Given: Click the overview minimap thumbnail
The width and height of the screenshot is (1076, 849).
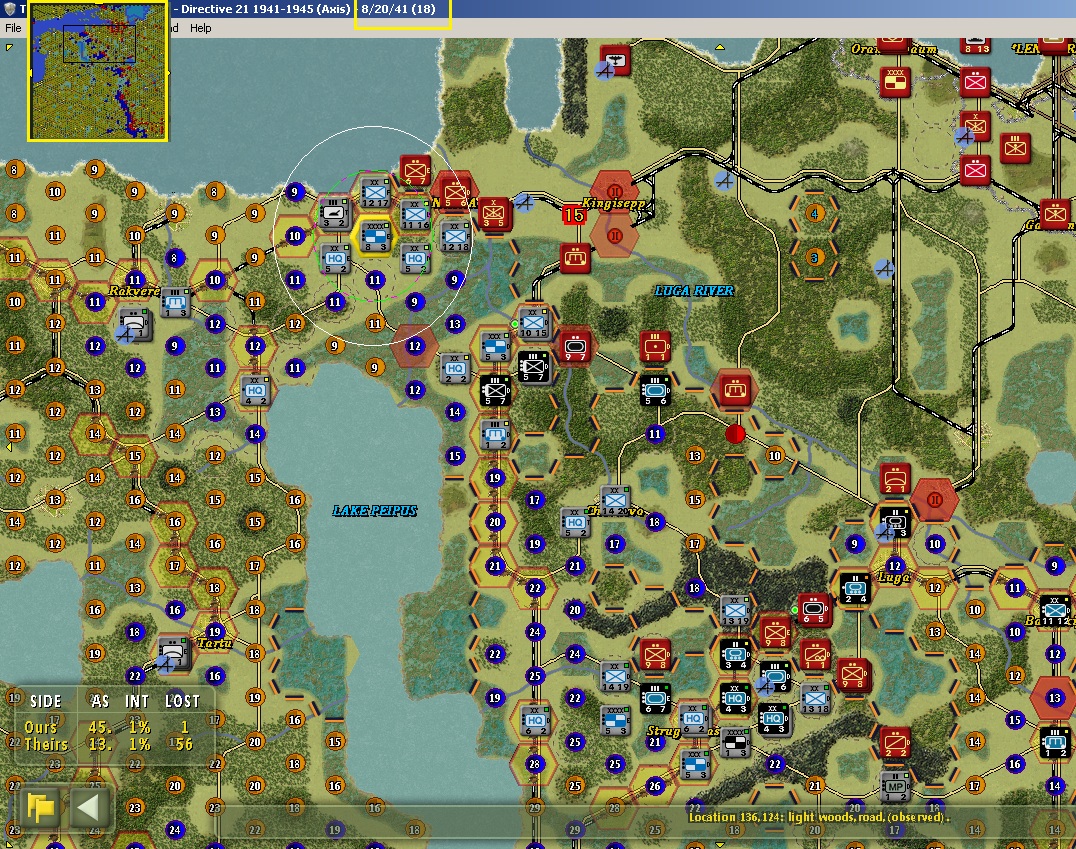Looking at the screenshot, I should click(98, 71).
